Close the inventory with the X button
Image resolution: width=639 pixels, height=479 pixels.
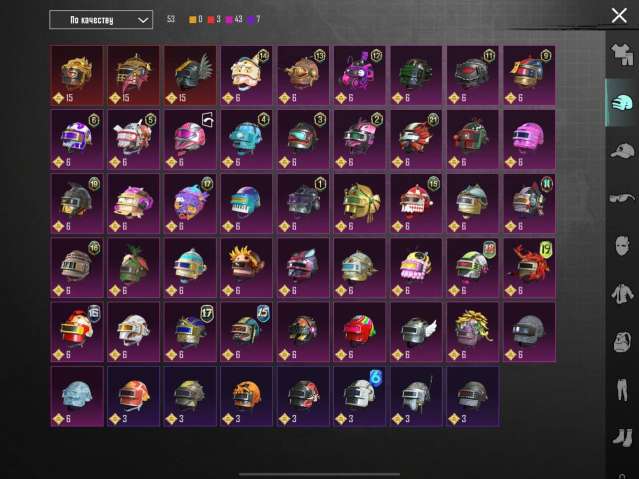(x=619, y=16)
